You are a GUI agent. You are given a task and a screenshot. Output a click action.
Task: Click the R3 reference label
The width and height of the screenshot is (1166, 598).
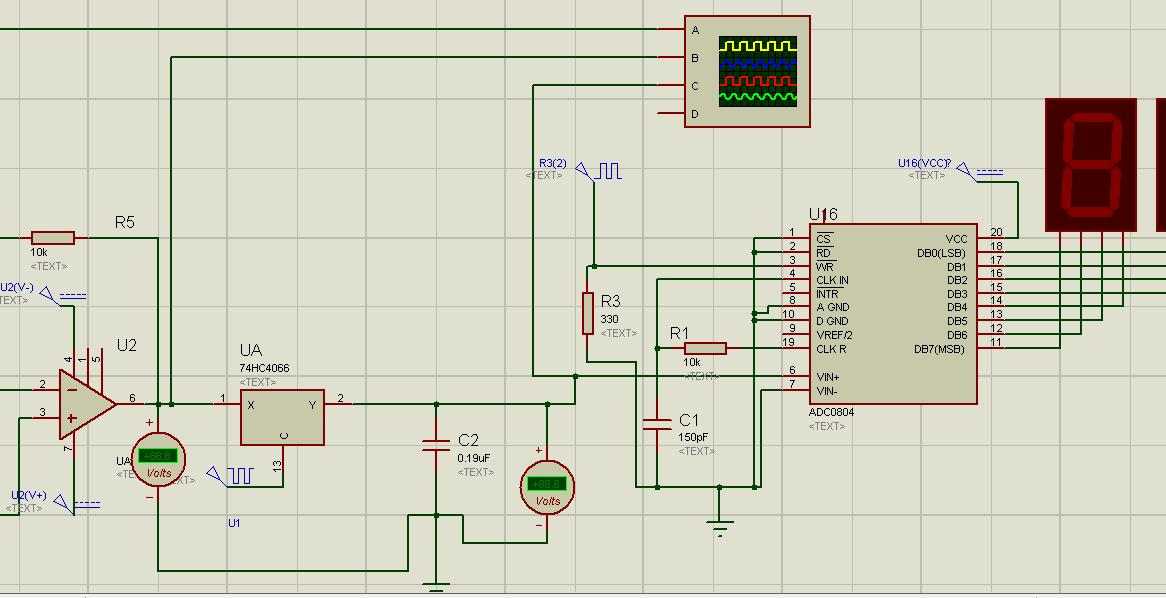[x=611, y=301]
